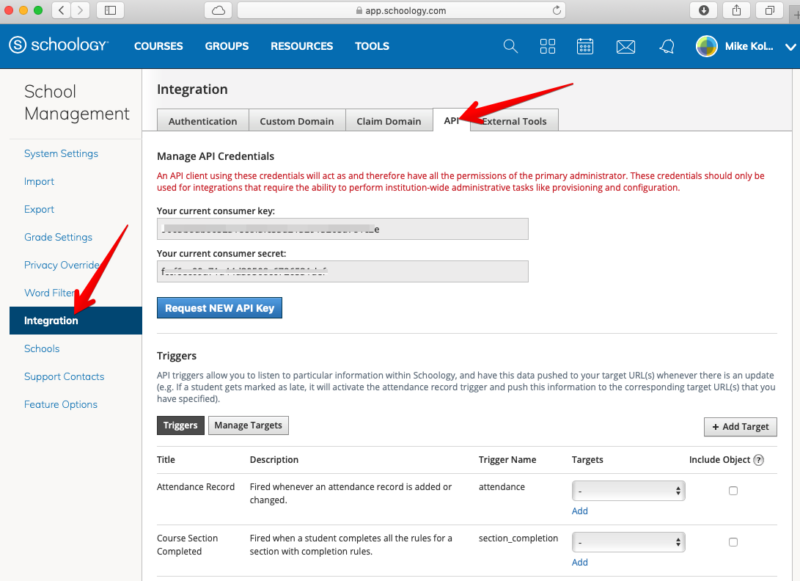800x581 pixels.
Task: Check Include Object for Course Section Completed
Action: coord(733,542)
